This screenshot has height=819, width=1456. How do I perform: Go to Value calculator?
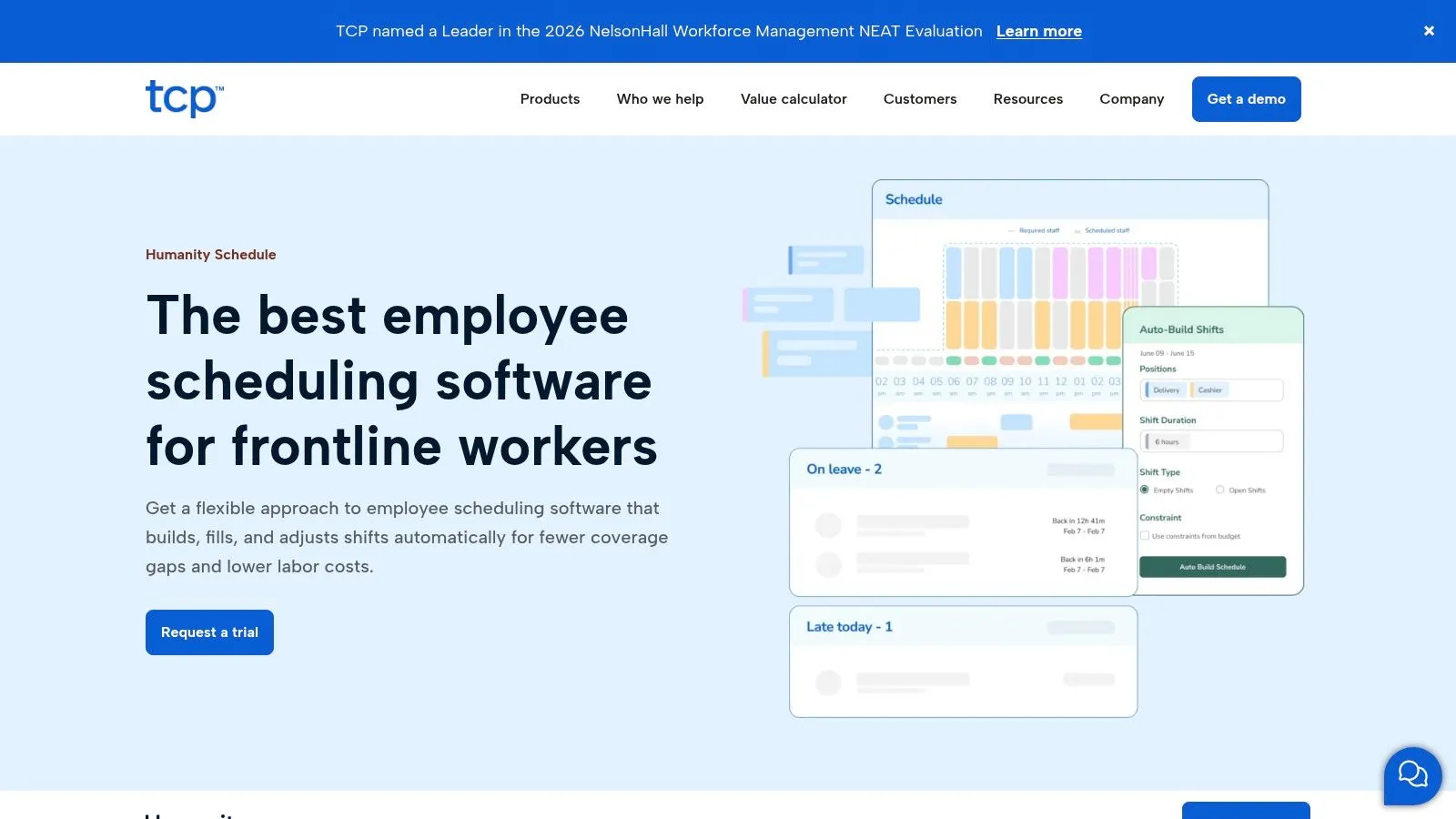pos(794,99)
